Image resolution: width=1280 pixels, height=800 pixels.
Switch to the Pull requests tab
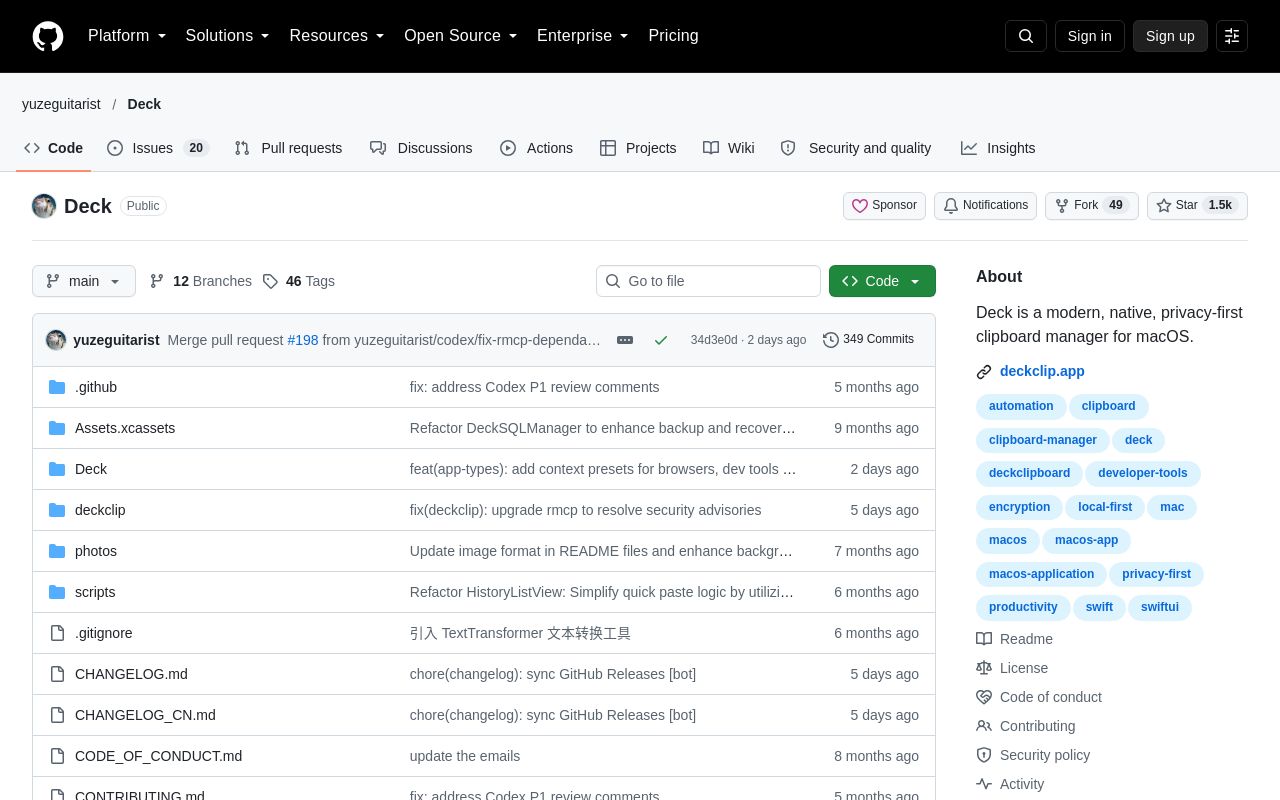[288, 148]
